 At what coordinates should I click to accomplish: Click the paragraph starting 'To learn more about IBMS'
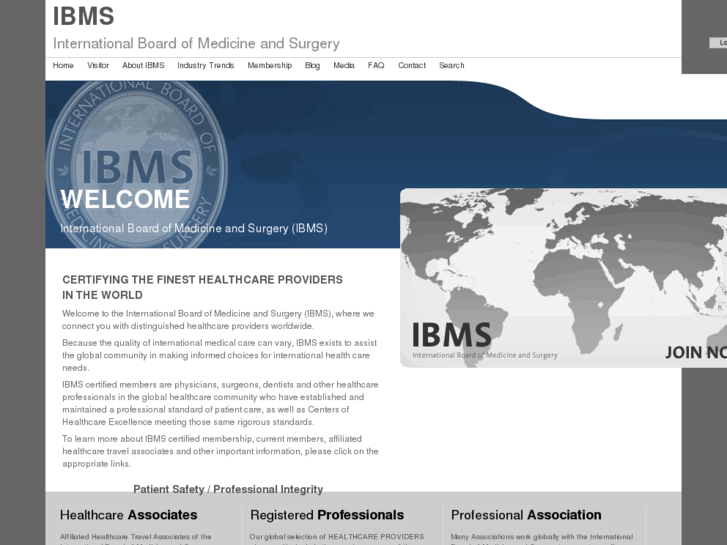pyautogui.click(x=220, y=451)
